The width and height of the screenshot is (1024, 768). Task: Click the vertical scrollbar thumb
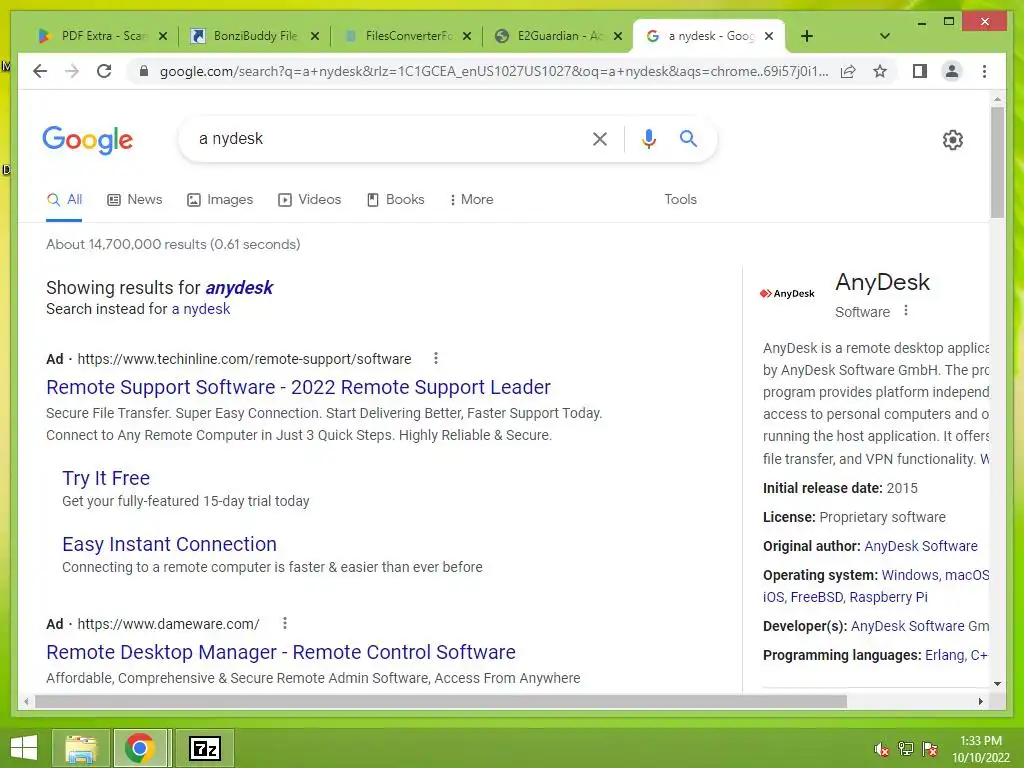pyautogui.click(x=997, y=162)
